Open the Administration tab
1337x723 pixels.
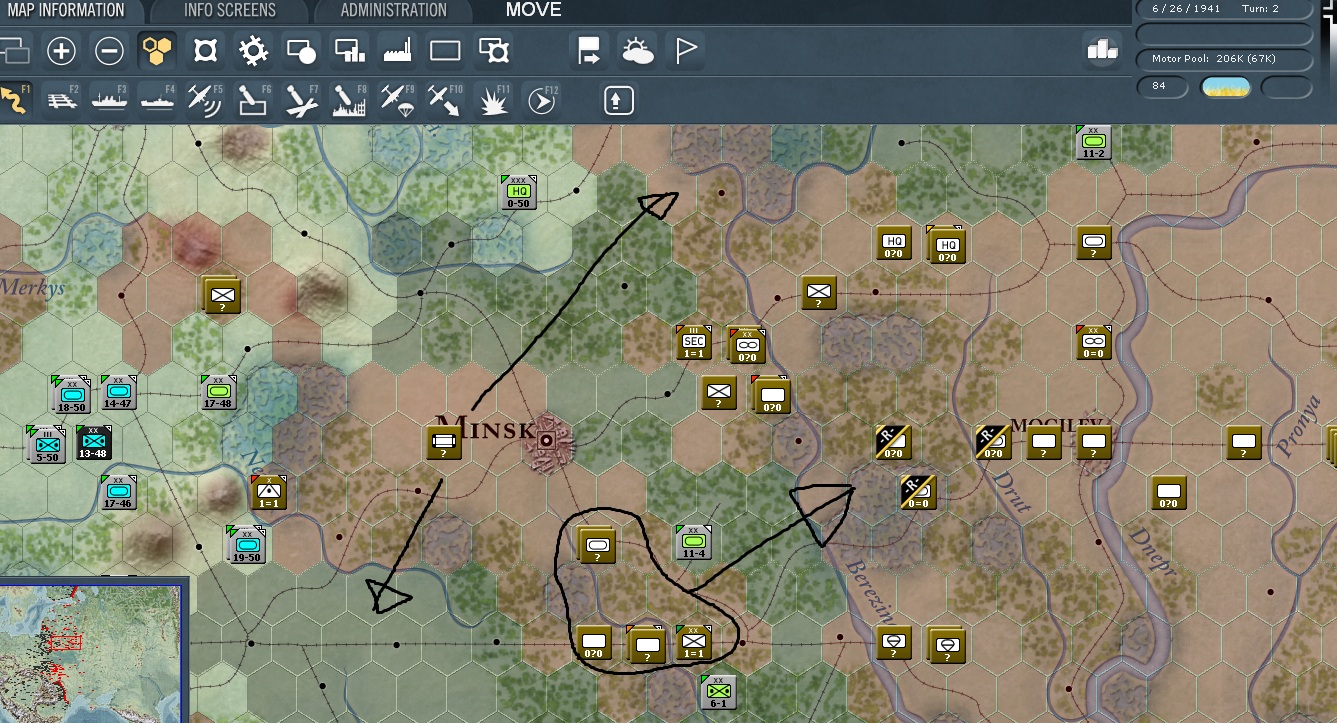[x=393, y=11]
